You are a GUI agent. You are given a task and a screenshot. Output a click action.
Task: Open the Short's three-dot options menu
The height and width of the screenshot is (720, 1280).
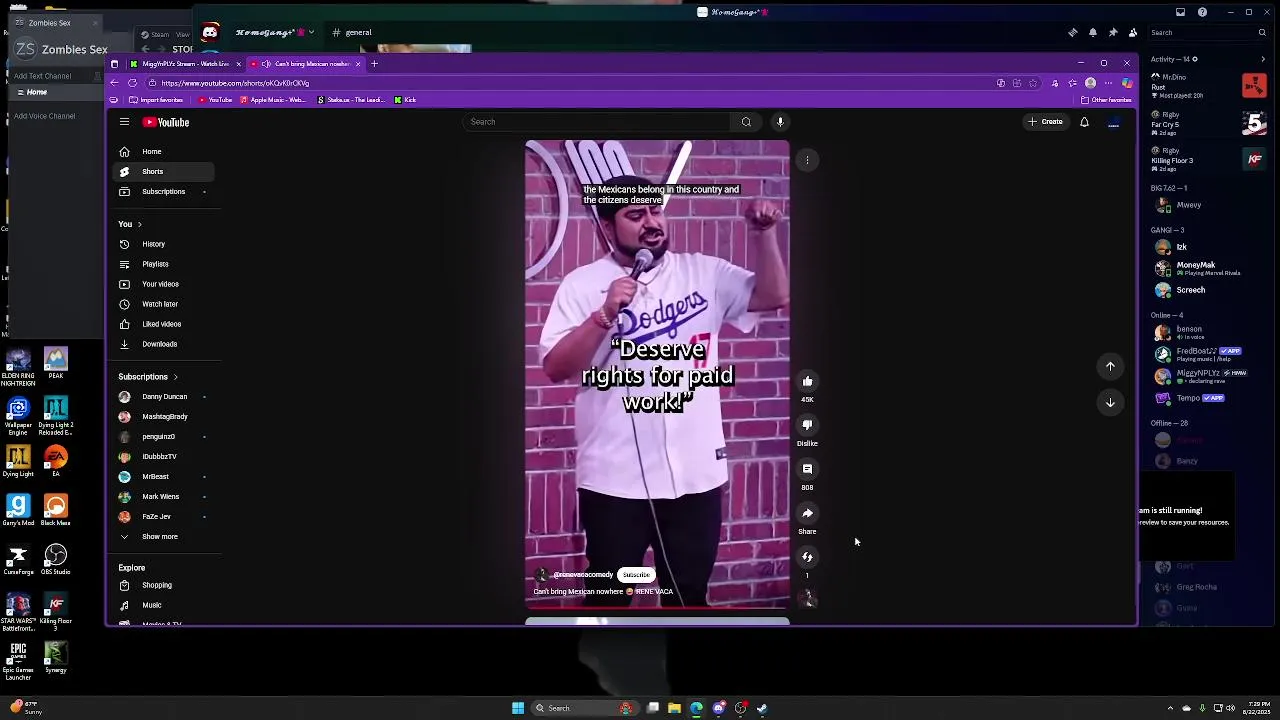click(807, 160)
